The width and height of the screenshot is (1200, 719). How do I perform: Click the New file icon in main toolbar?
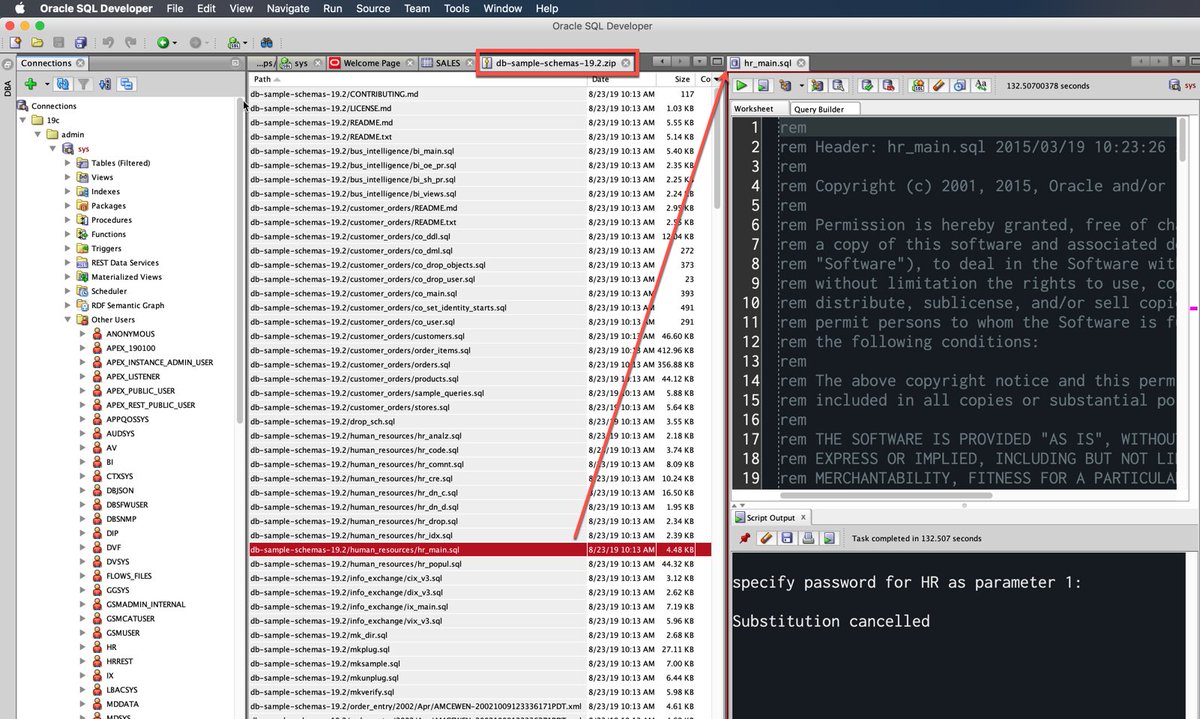click(15, 42)
